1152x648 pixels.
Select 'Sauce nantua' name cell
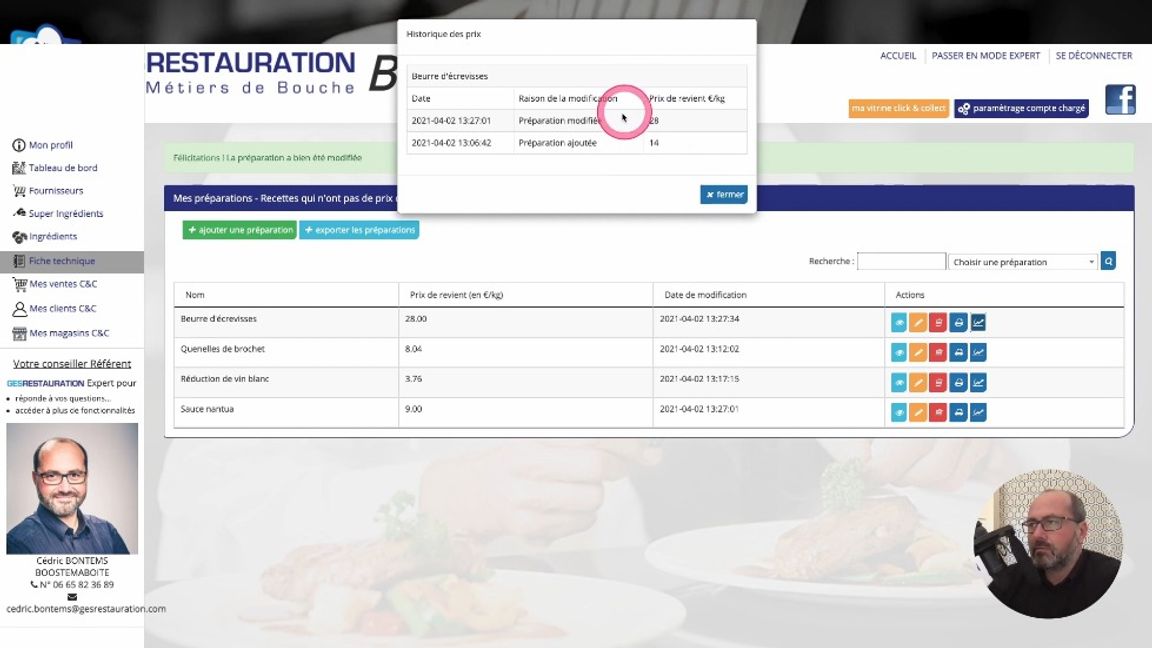click(x=287, y=413)
